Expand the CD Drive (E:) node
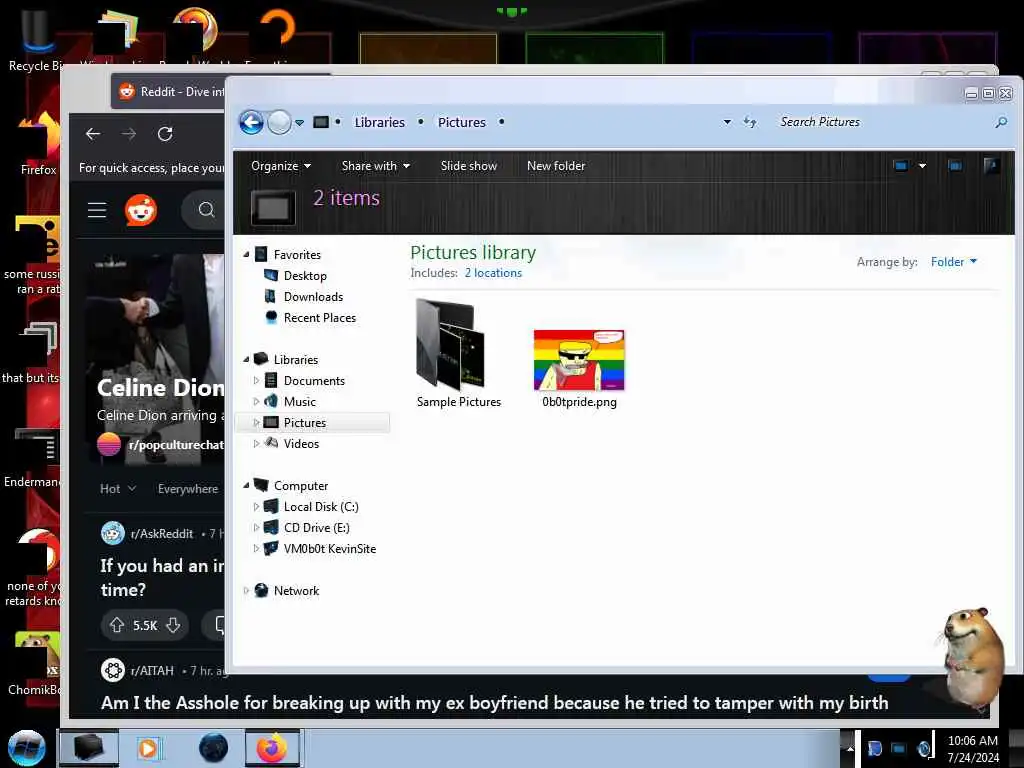The width and height of the screenshot is (1024, 768). (256, 528)
